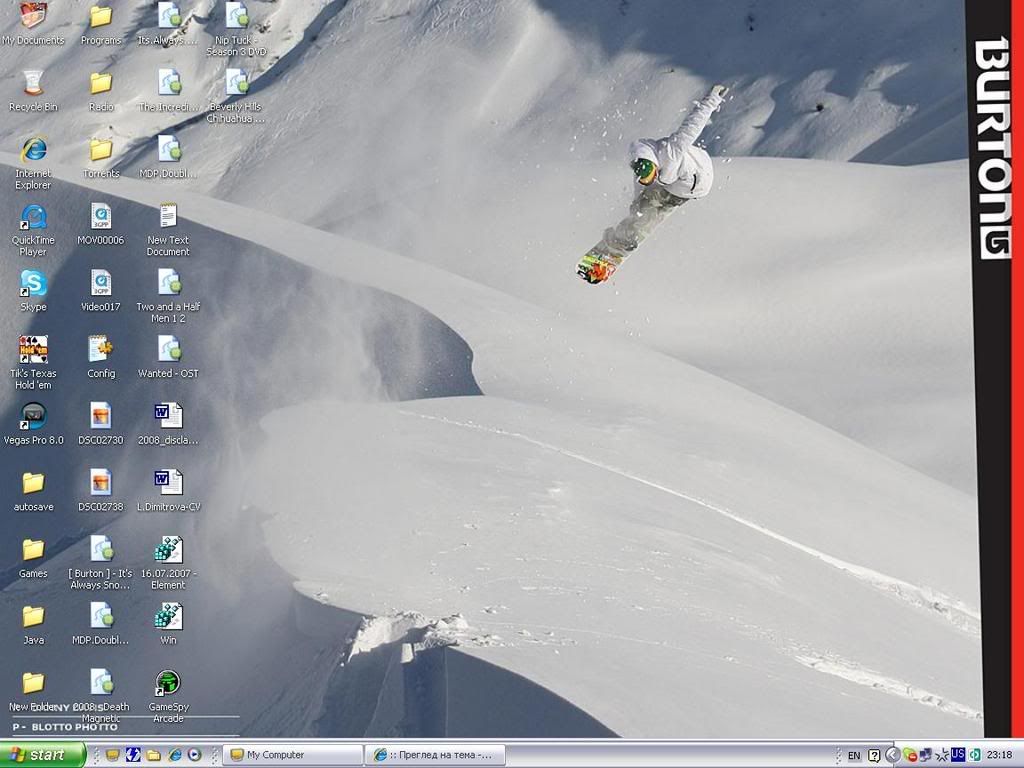Open the autosave folder
This screenshot has width=1024, height=768.
33,490
